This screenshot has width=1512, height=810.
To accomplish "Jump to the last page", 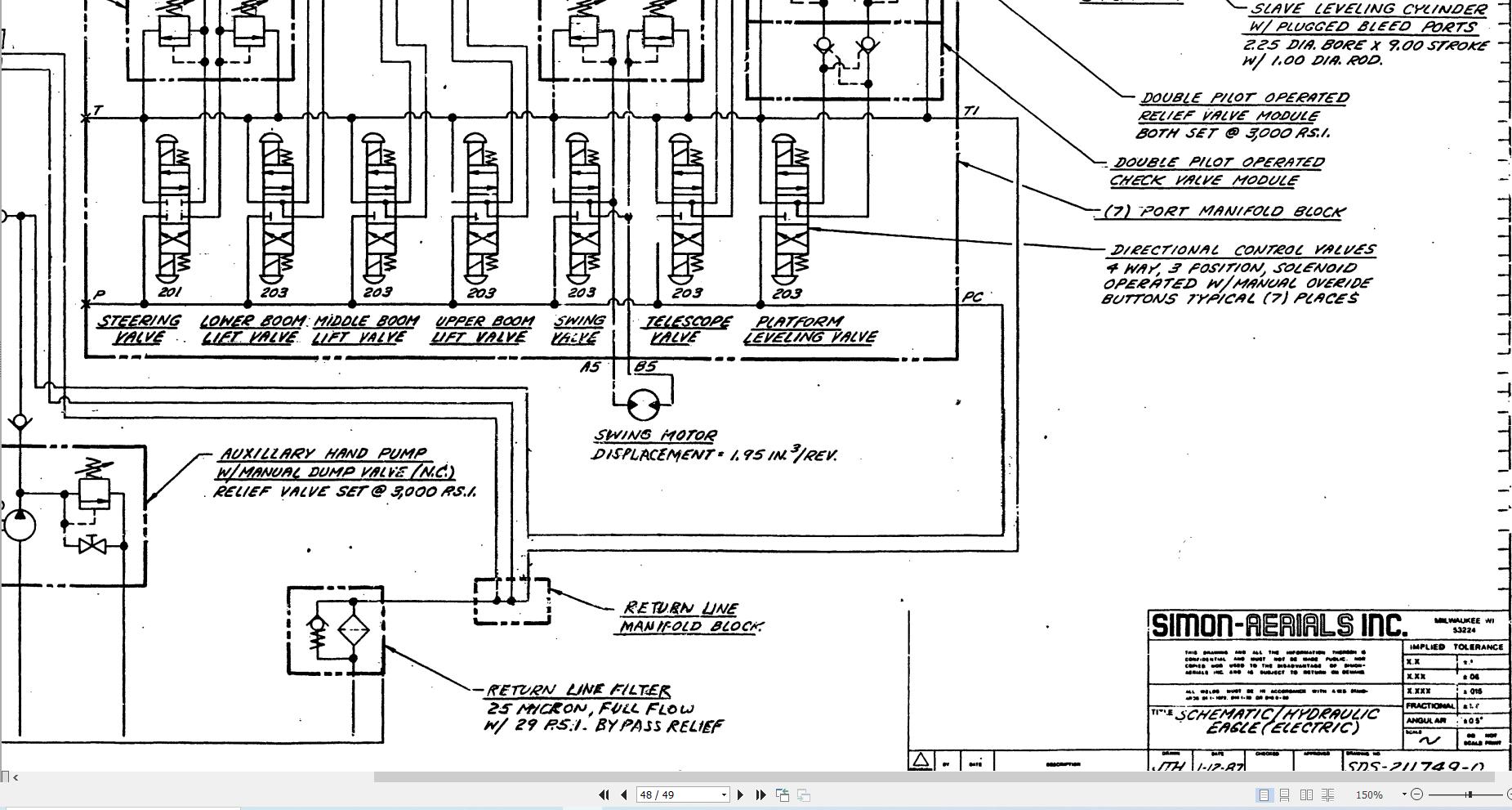I will click(x=760, y=794).
